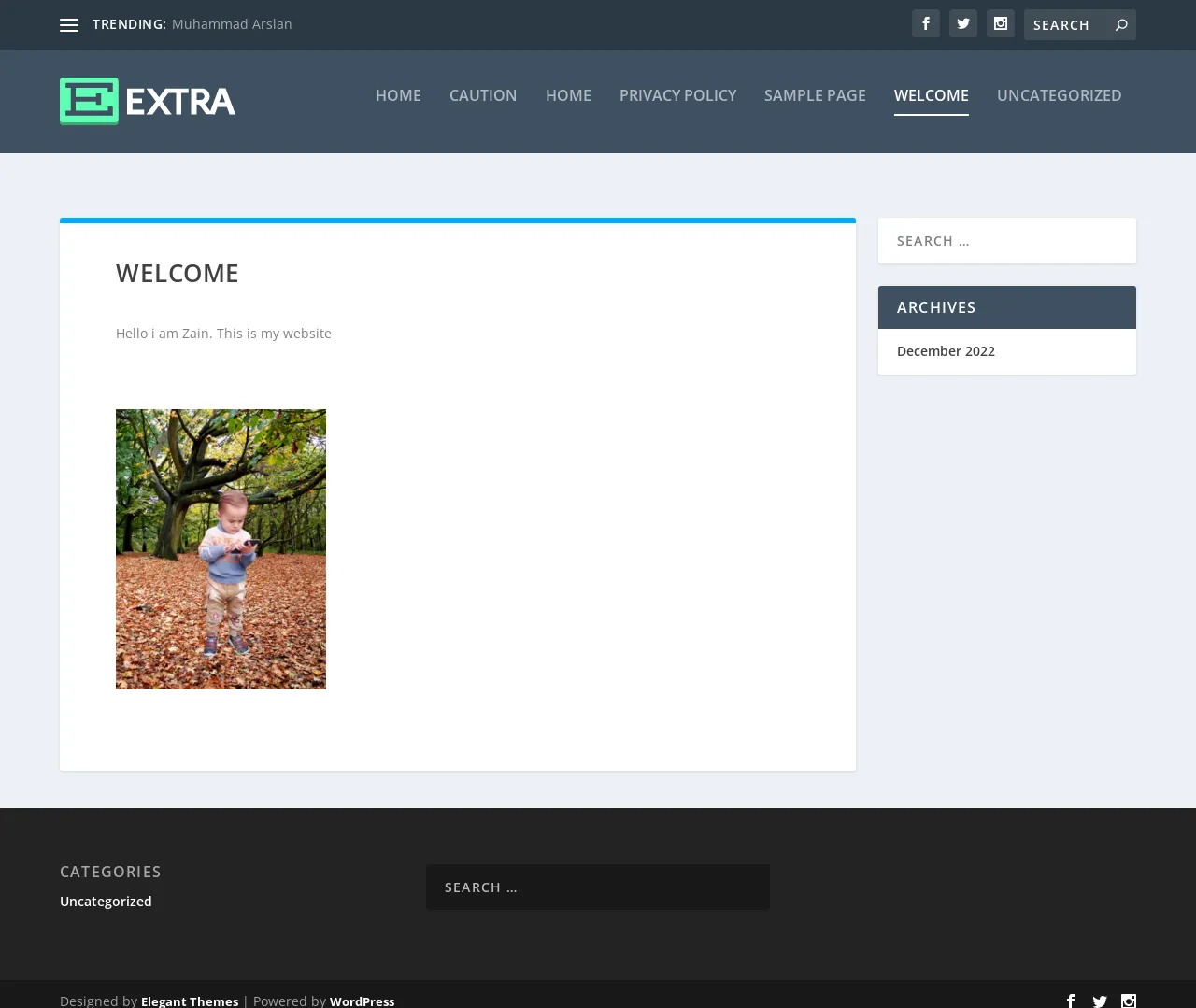1196x1008 pixels.
Task: Click the Instagram icon in the footer
Action: coord(1129,1001)
